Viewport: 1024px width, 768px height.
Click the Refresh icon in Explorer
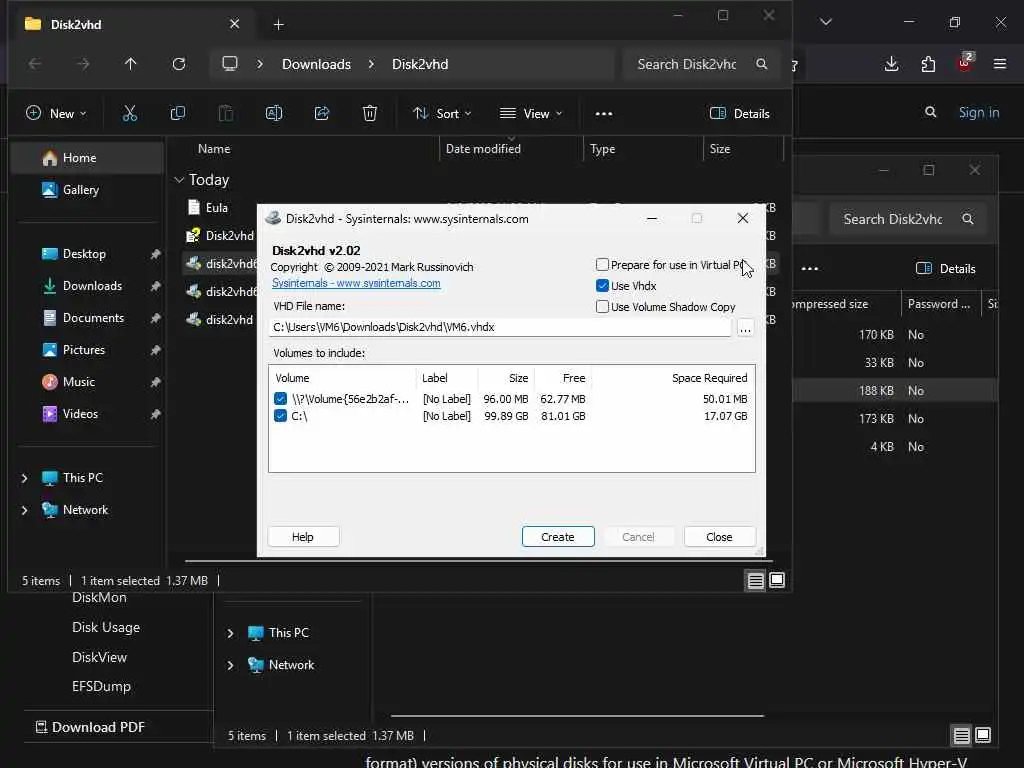(179, 64)
